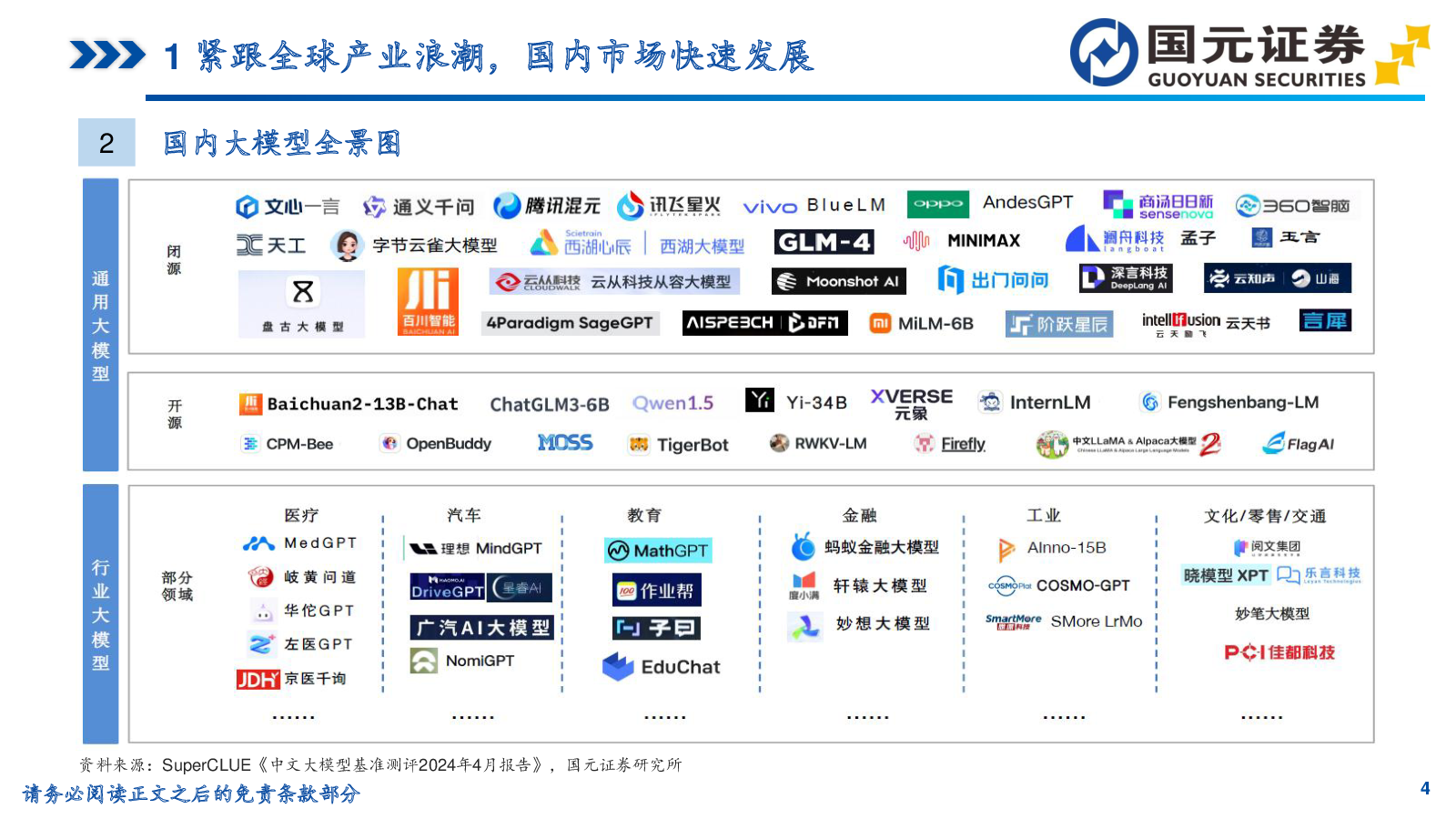Image resolution: width=1456 pixels, height=819 pixels.
Task: Click the 通义千问 logo icon
Action: [x=374, y=207]
